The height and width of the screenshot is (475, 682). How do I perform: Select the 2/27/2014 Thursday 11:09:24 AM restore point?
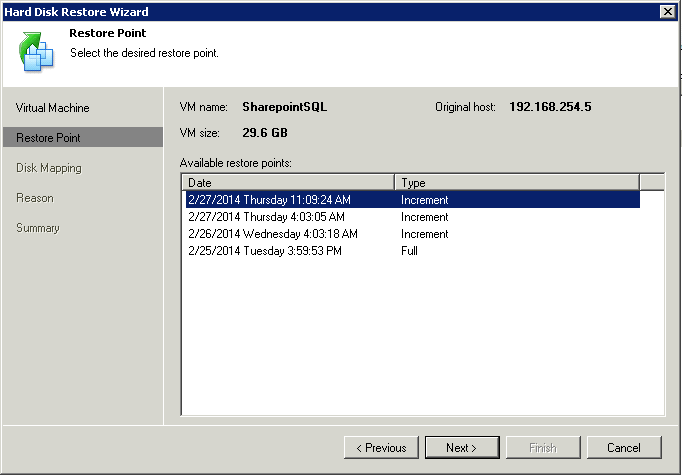point(413,200)
